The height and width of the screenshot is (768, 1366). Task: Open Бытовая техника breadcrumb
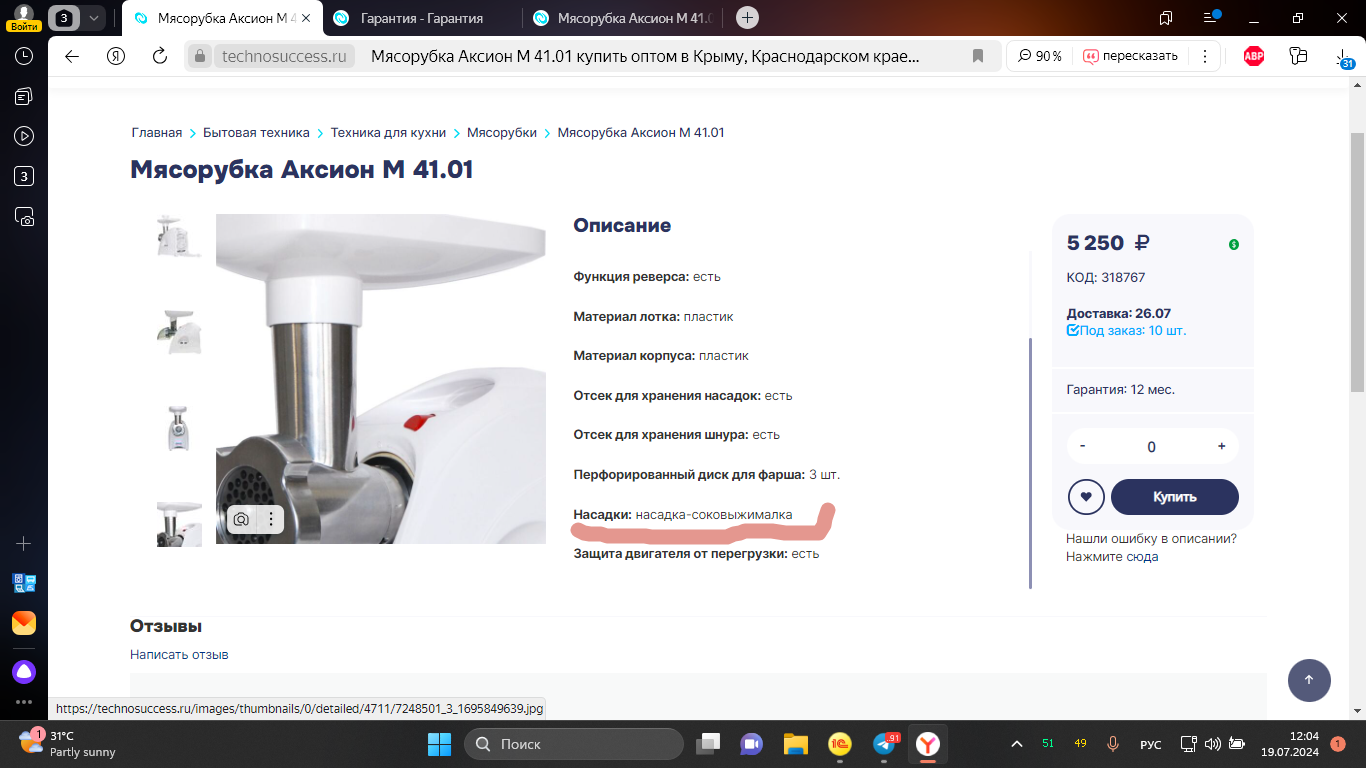pos(257,132)
